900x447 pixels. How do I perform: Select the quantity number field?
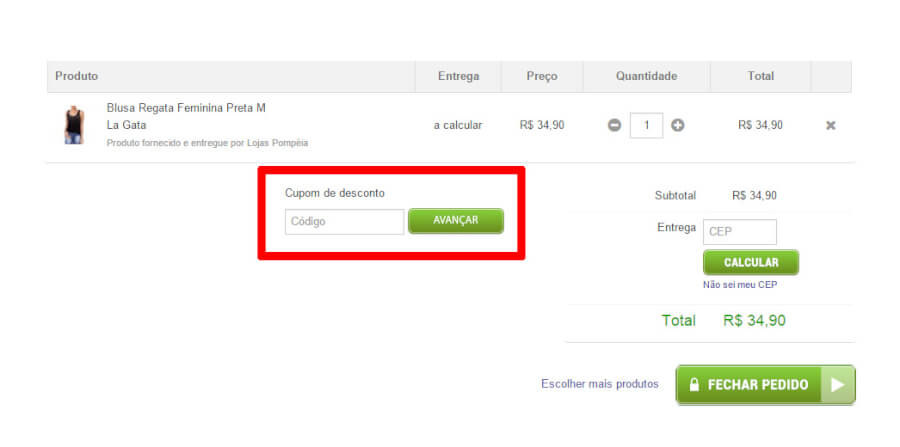click(x=646, y=126)
